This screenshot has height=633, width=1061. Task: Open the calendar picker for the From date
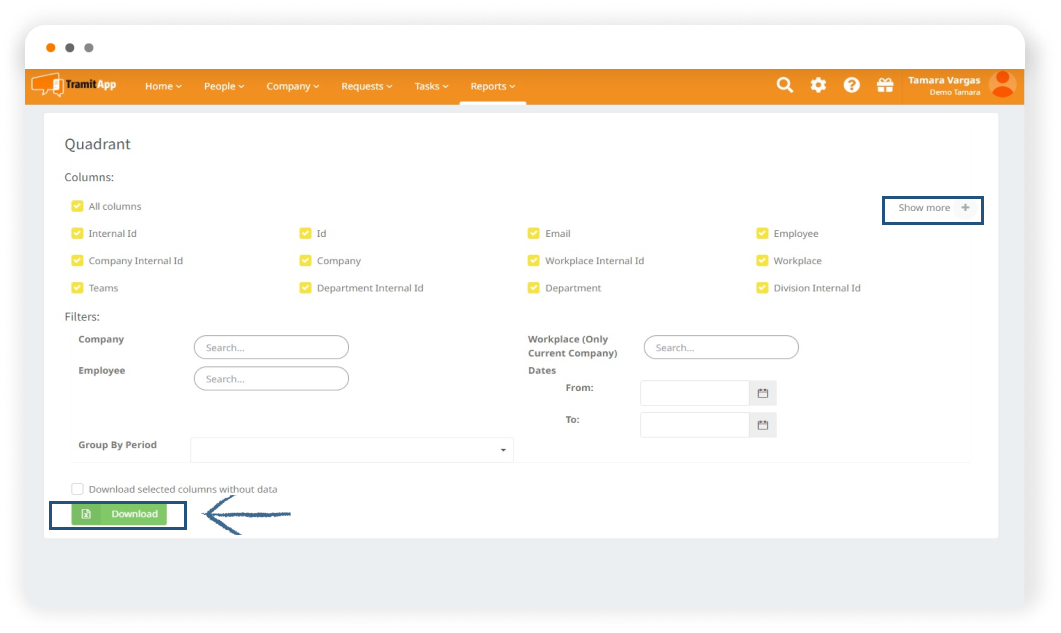pyautogui.click(x=762, y=393)
